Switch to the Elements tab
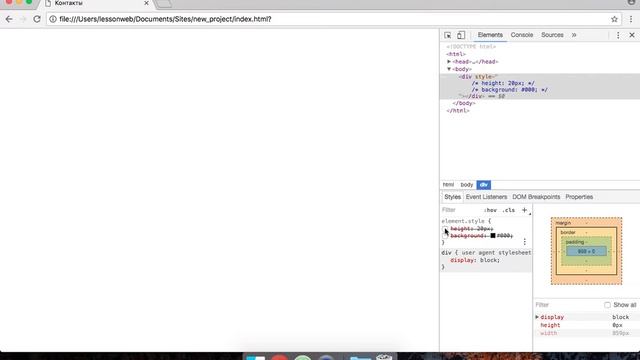The width and height of the screenshot is (640, 360). 490,35
